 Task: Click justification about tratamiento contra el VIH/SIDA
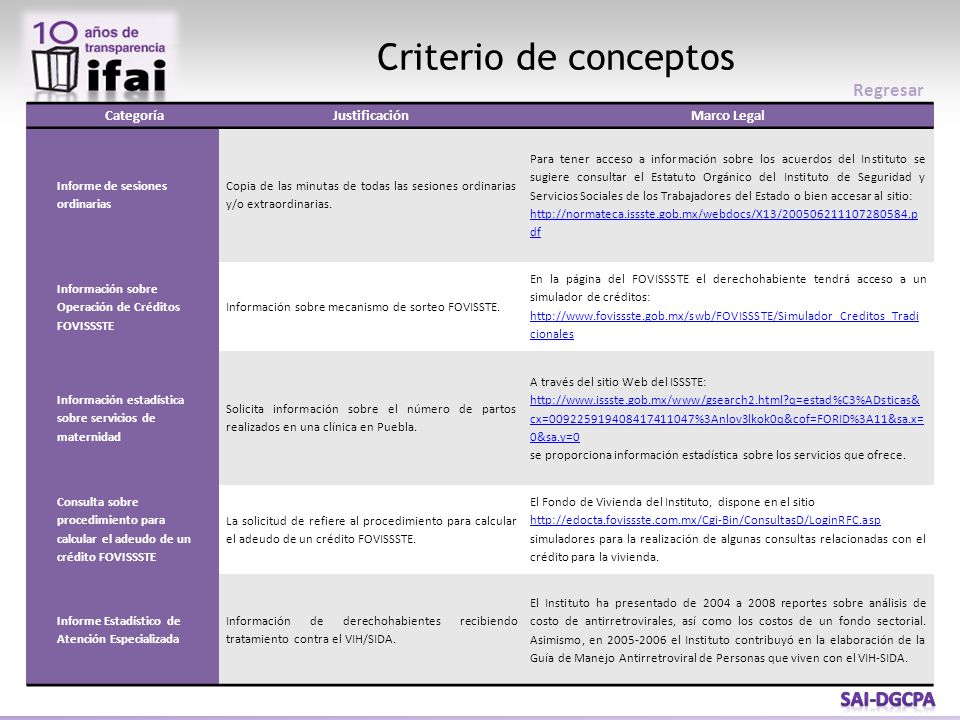click(371, 629)
